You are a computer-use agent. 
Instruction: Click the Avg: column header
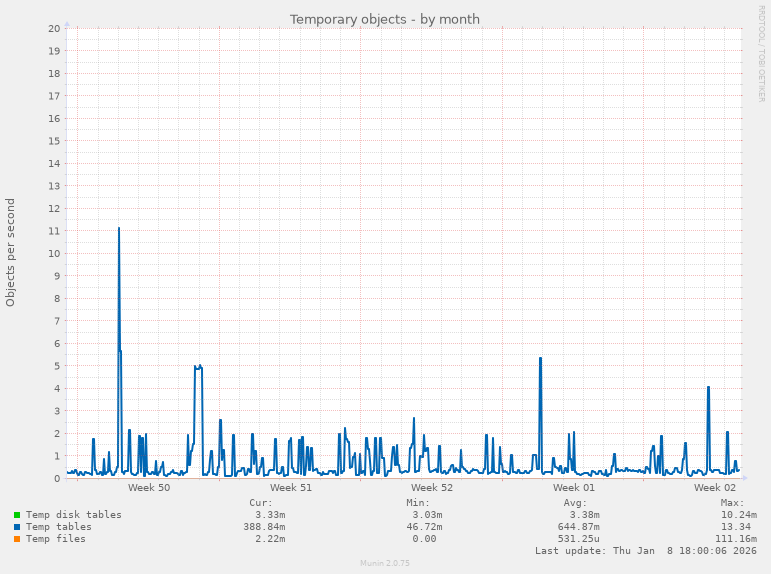pyautogui.click(x=574, y=503)
